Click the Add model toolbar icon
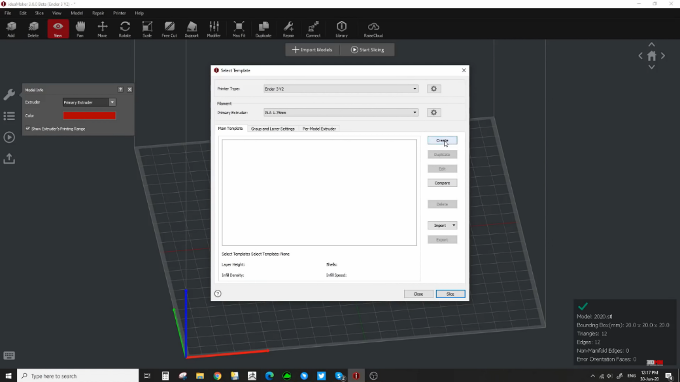Viewport: 680px width, 382px height. click(11, 29)
